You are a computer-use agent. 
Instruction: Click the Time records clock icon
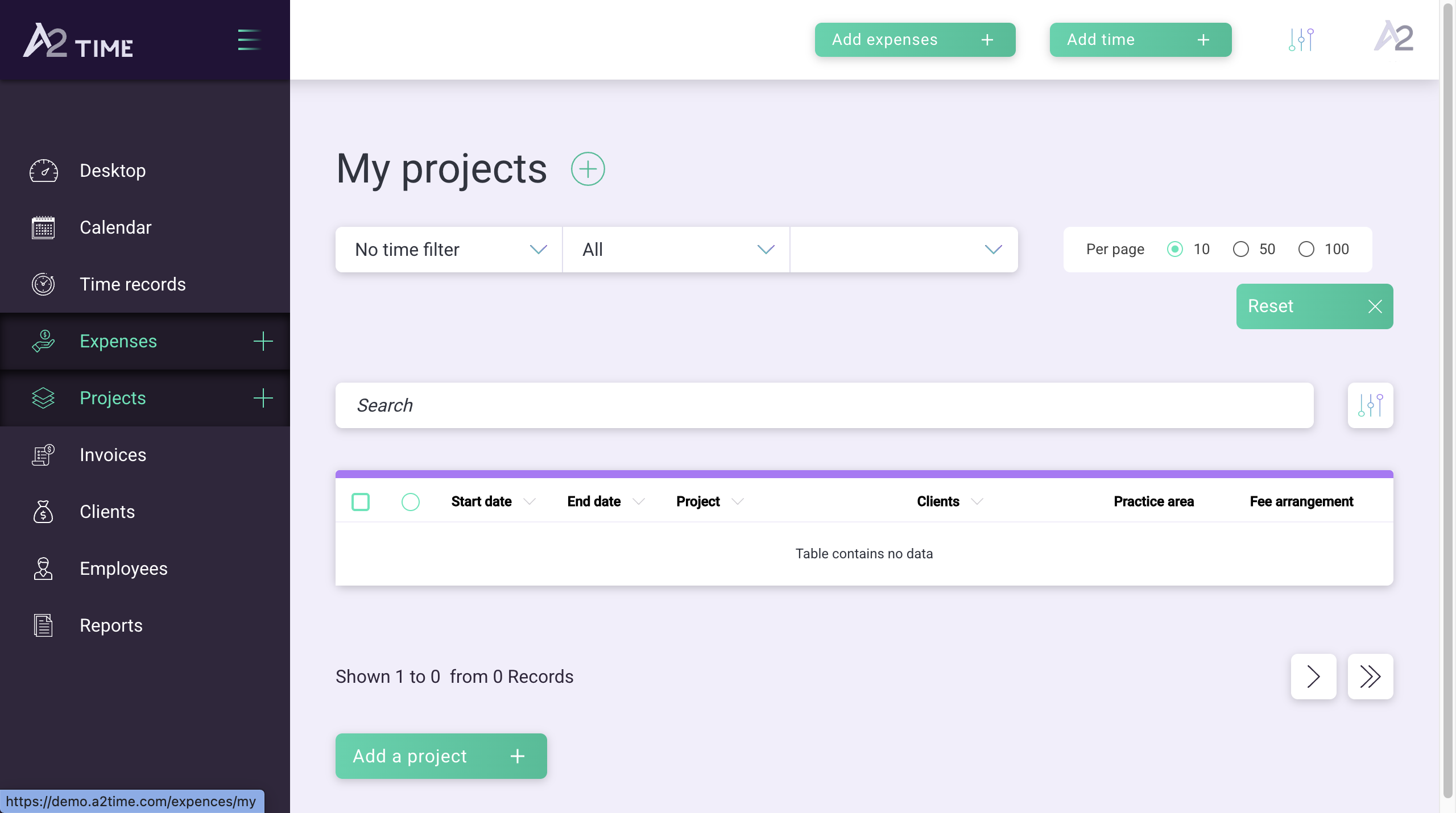pos(43,284)
